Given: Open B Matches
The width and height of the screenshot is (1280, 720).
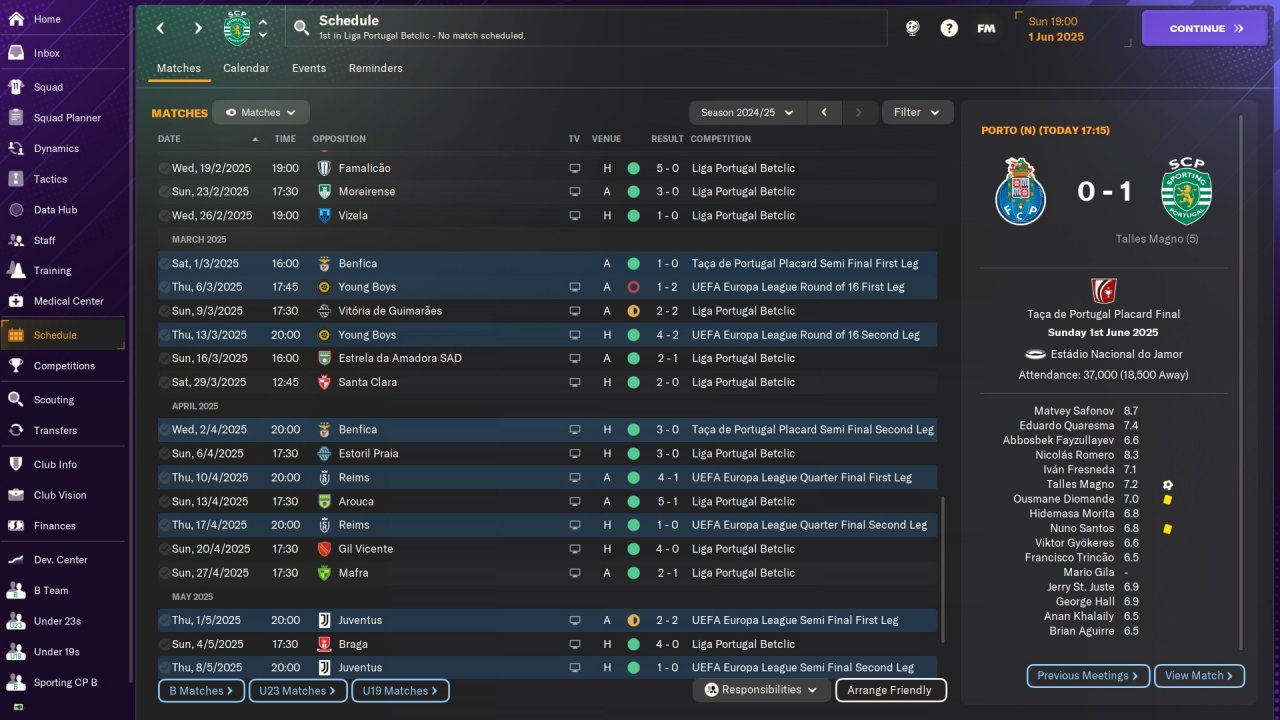Looking at the screenshot, I should (x=201, y=691).
